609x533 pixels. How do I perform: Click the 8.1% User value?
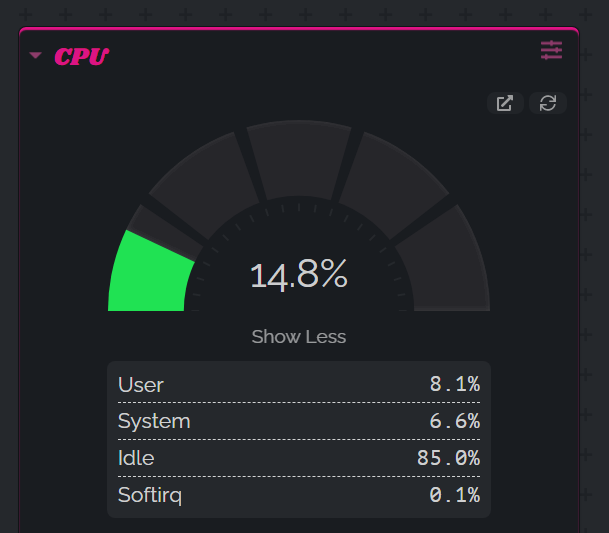tap(455, 384)
